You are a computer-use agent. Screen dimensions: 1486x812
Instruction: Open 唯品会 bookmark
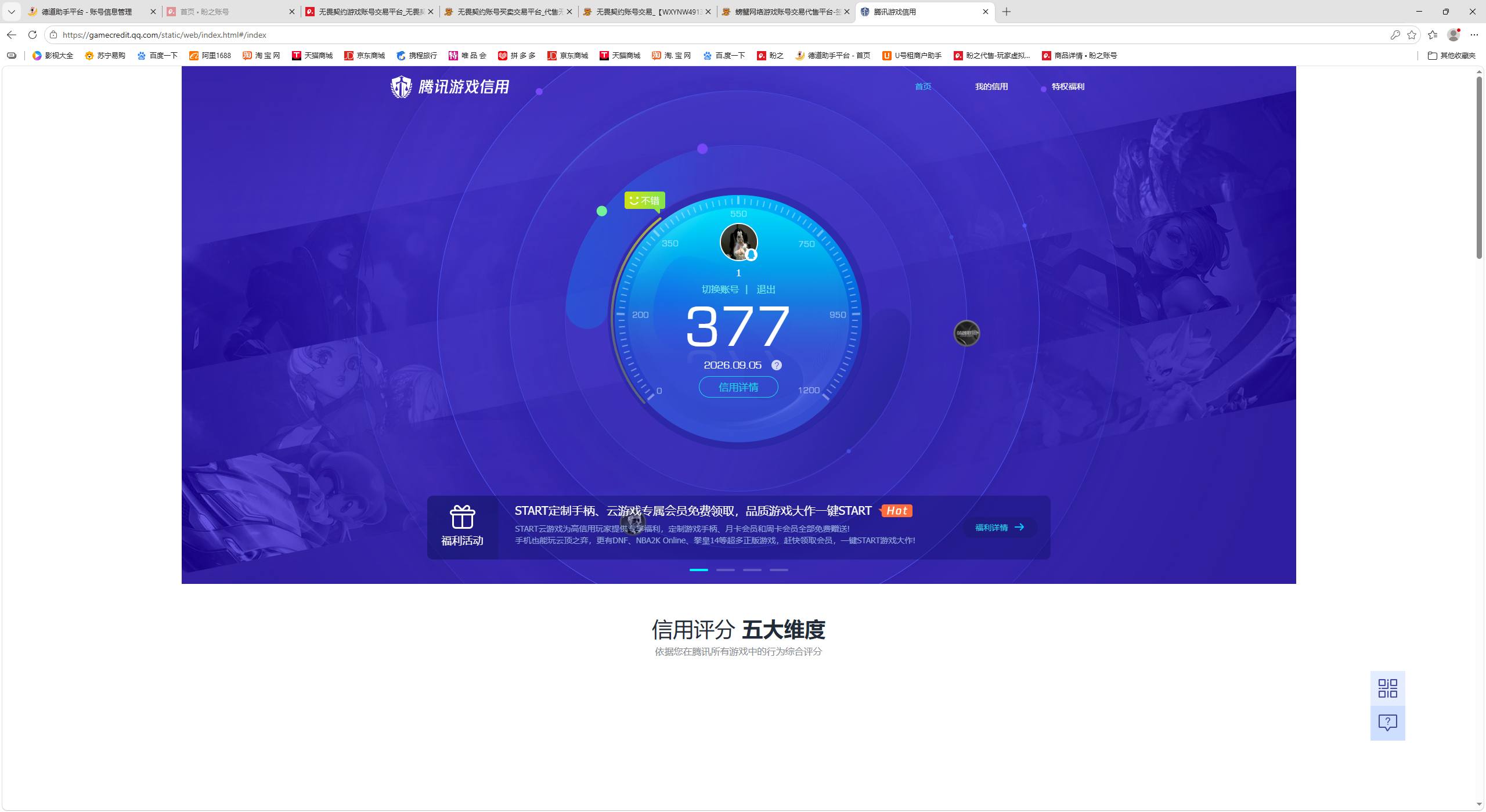point(467,56)
